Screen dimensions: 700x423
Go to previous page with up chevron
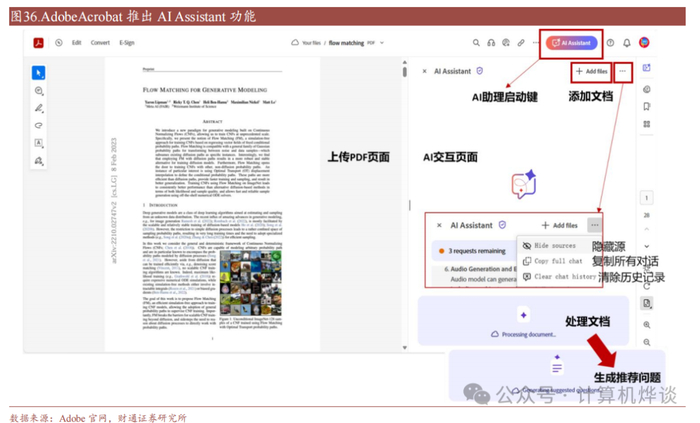point(646,229)
